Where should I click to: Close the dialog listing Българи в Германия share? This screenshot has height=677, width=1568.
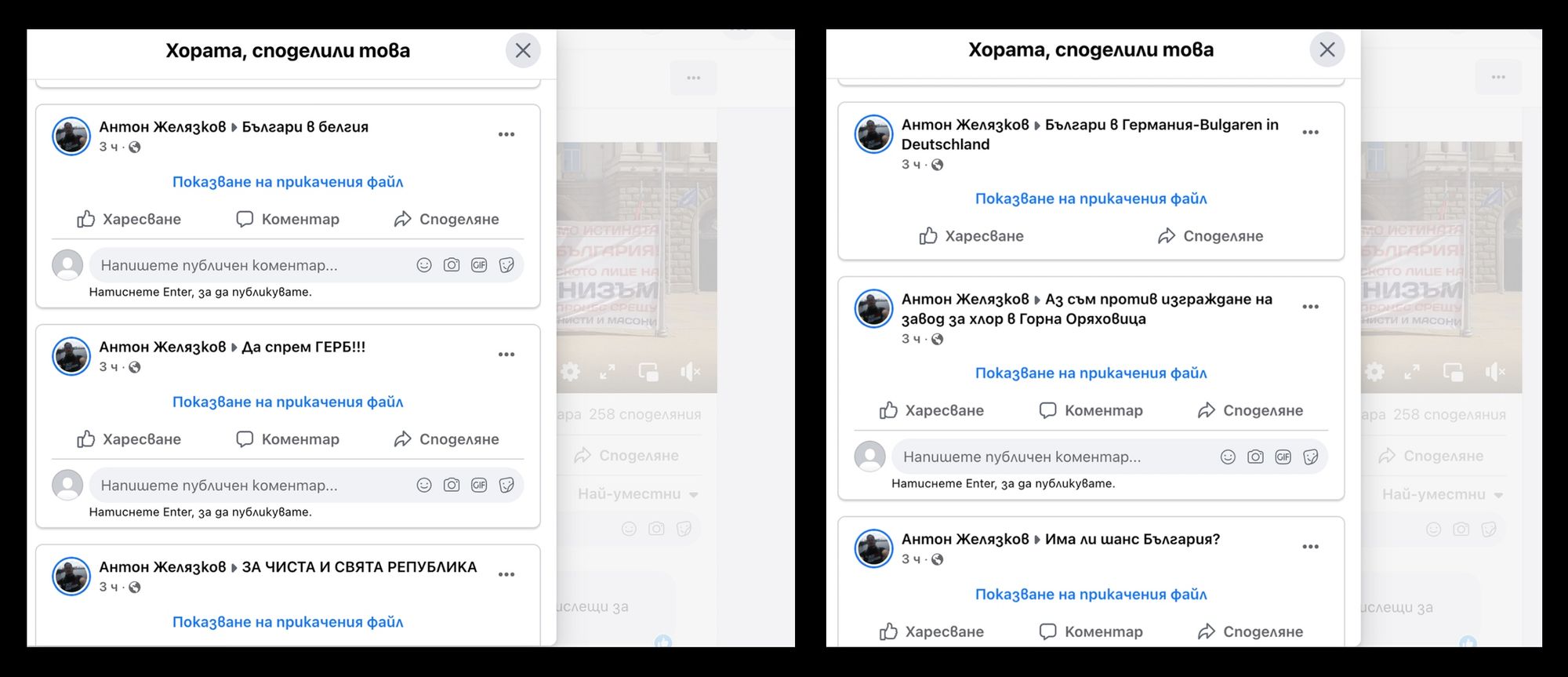[x=1327, y=50]
